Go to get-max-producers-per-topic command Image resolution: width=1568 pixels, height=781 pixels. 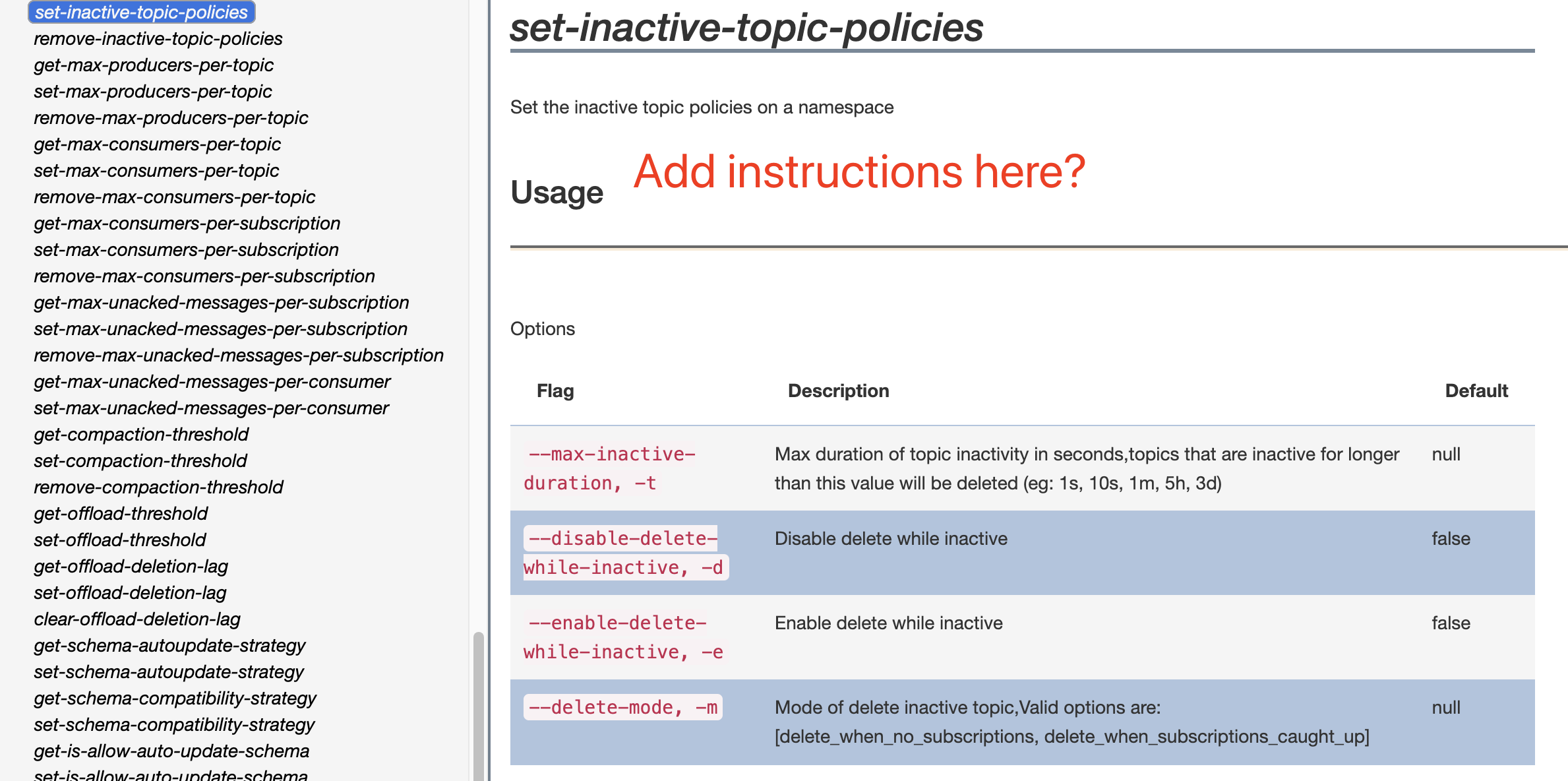[154, 65]
